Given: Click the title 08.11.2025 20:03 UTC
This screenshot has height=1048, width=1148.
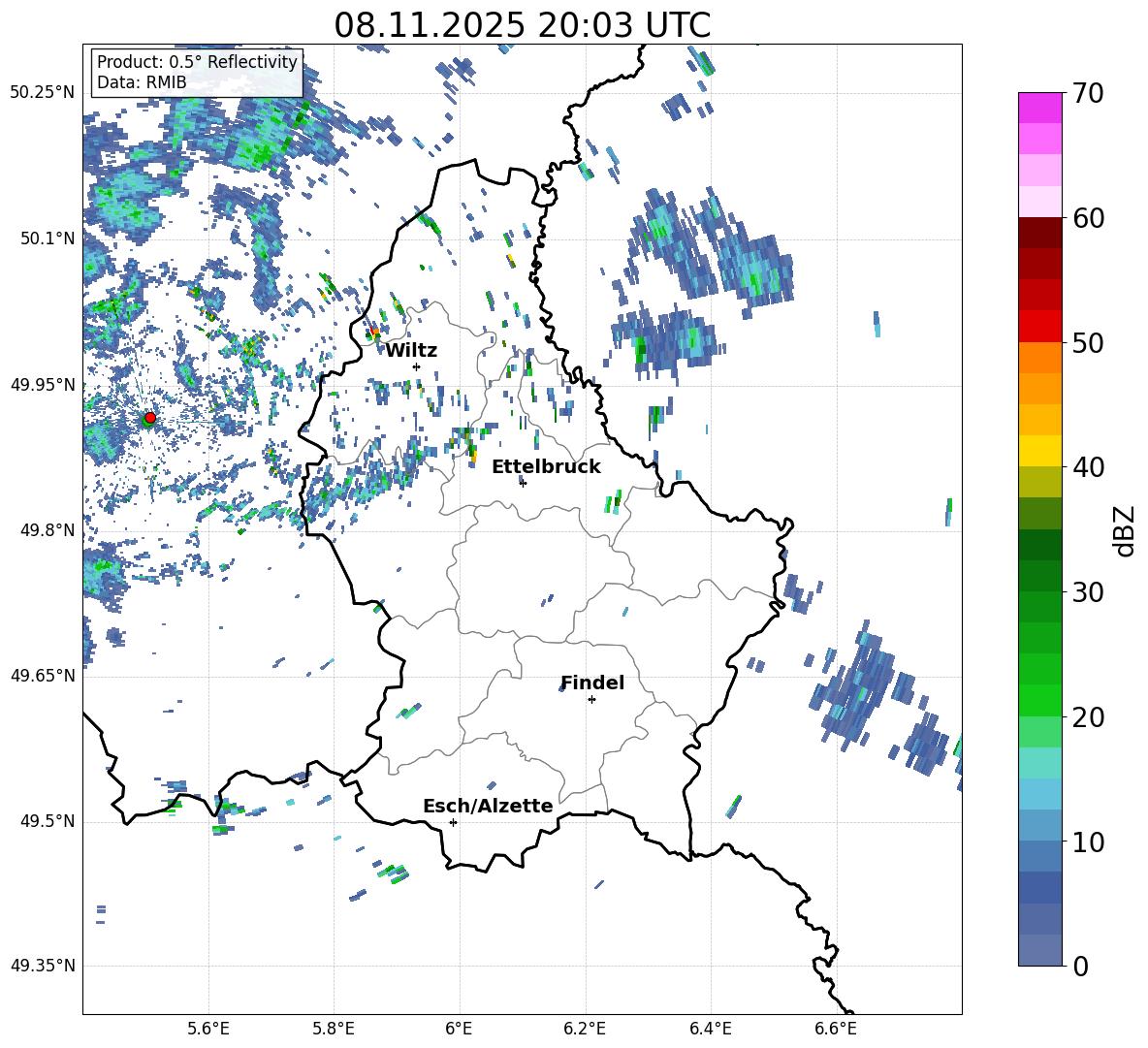Looking at the screenshot, I should [x=522, y=25].
